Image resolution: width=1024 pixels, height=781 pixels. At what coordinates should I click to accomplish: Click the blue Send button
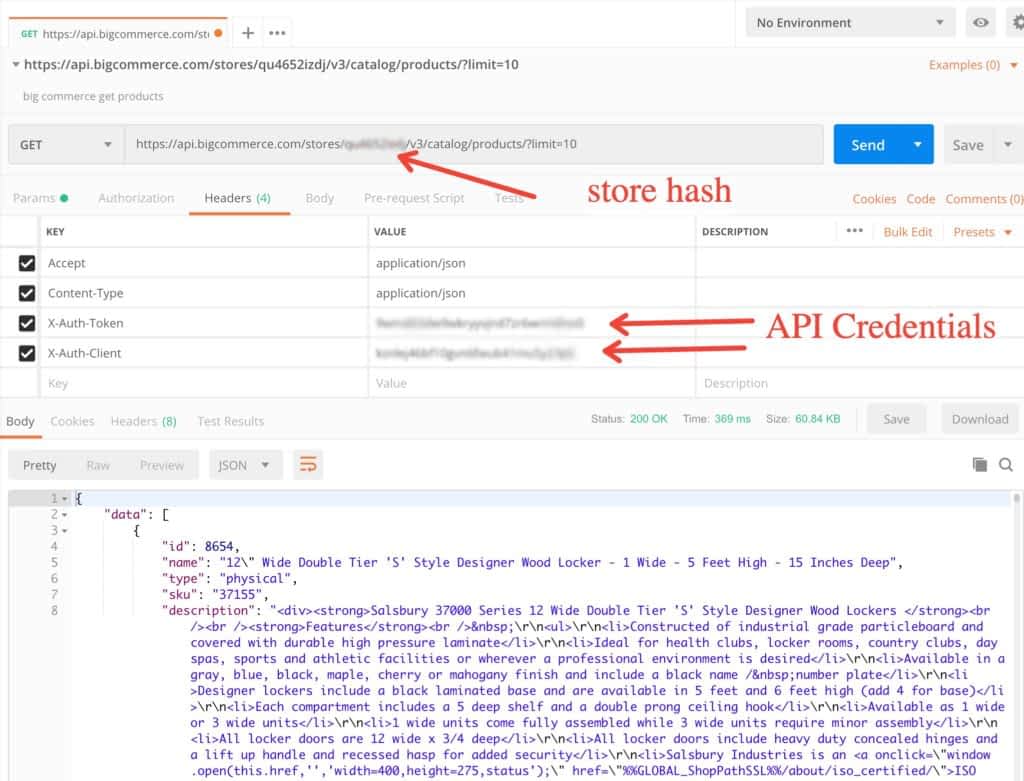pyautogui.click(x=868, y=144)
